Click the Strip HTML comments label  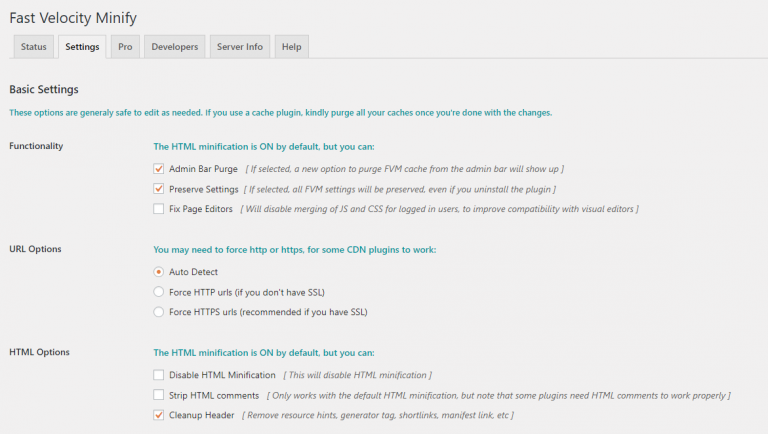214,395
